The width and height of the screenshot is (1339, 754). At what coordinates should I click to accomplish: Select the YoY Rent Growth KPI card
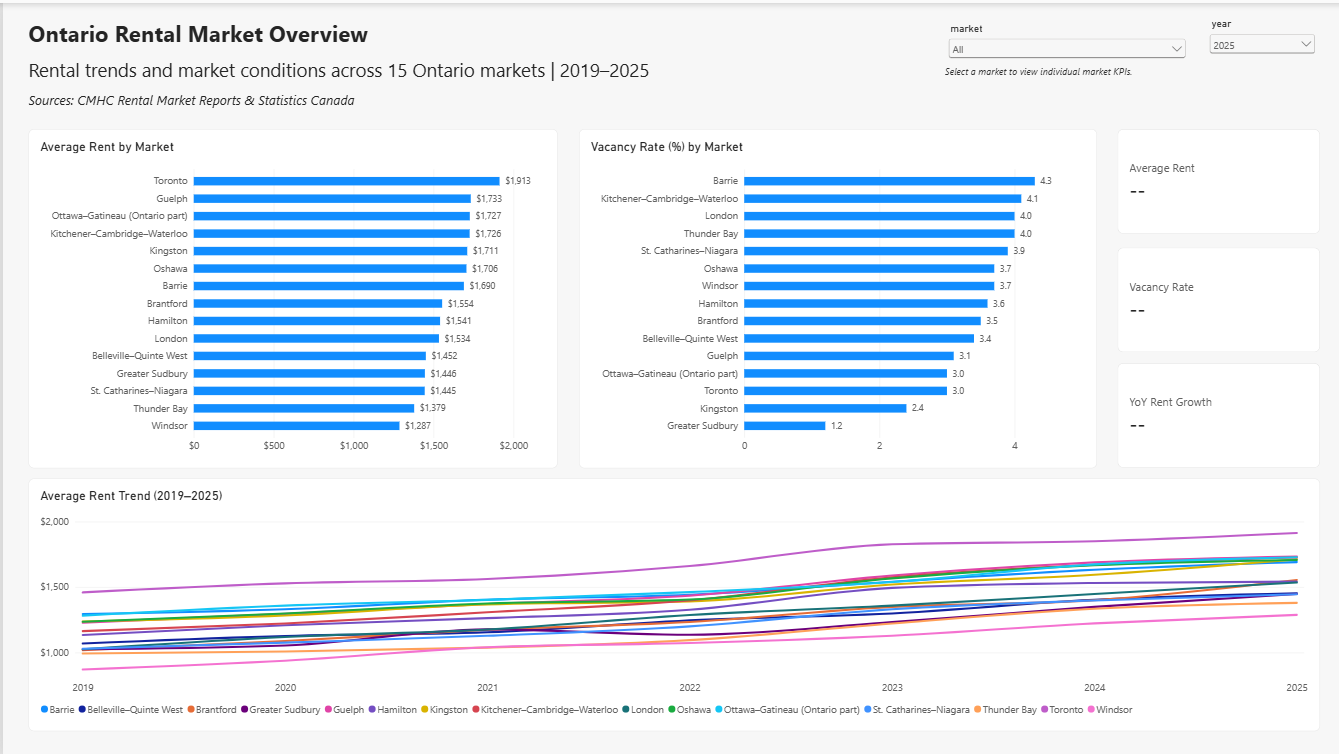[x=1218, y=415]
